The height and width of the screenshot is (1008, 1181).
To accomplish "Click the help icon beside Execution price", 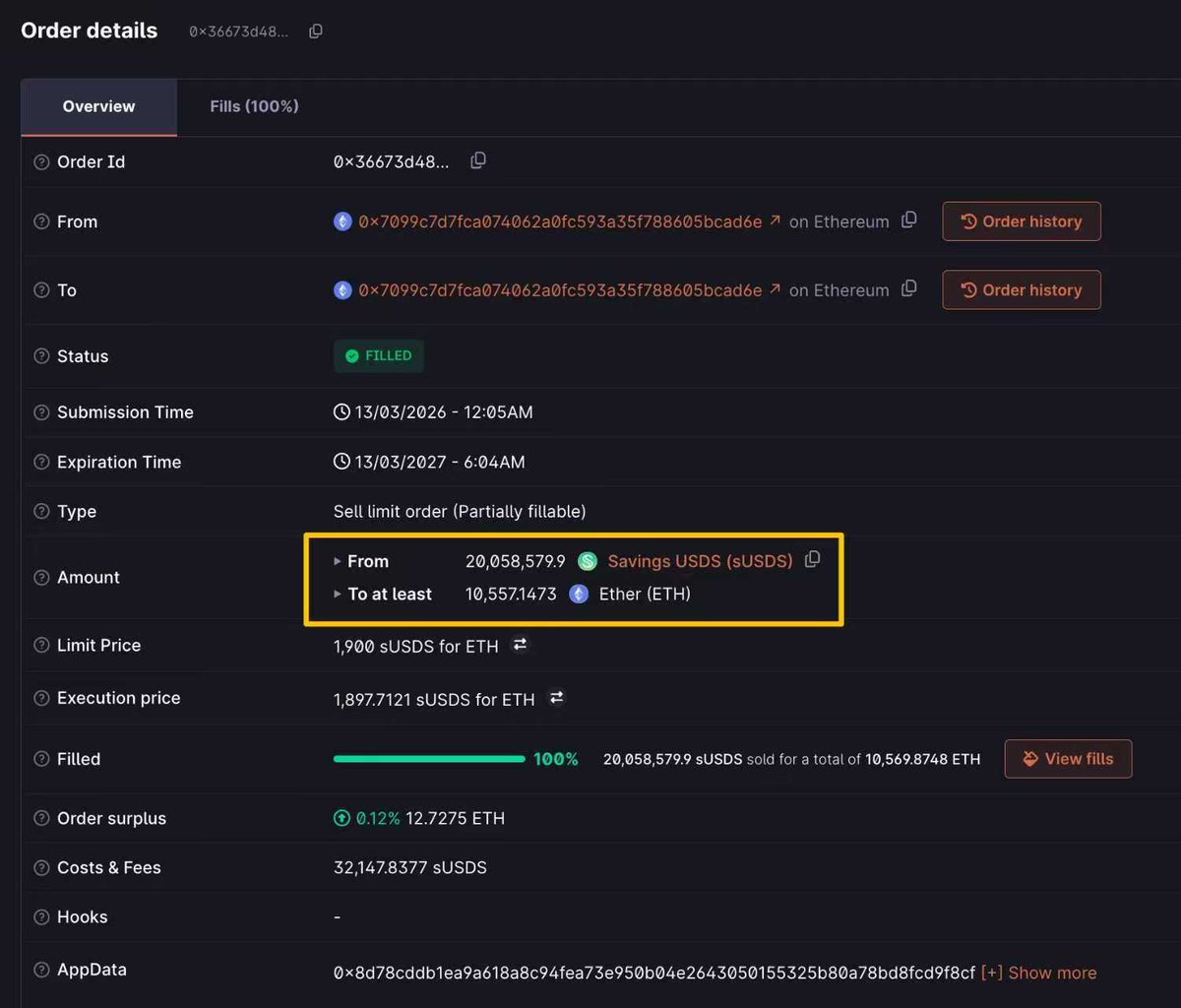I will pos(41,699).
